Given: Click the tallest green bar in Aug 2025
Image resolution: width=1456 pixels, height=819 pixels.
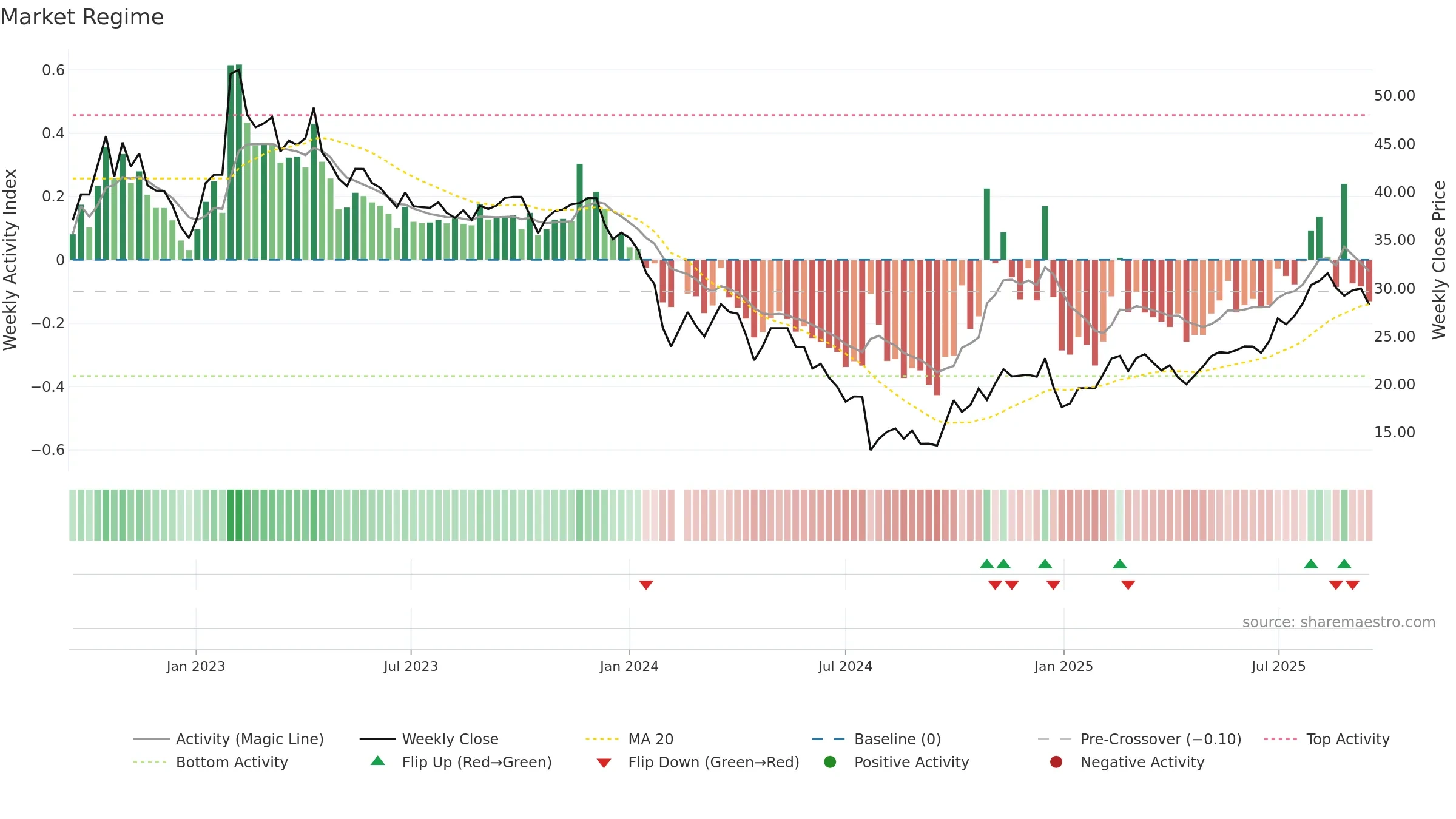Looking at the screenshot, I should click(x=1344, y=221).
